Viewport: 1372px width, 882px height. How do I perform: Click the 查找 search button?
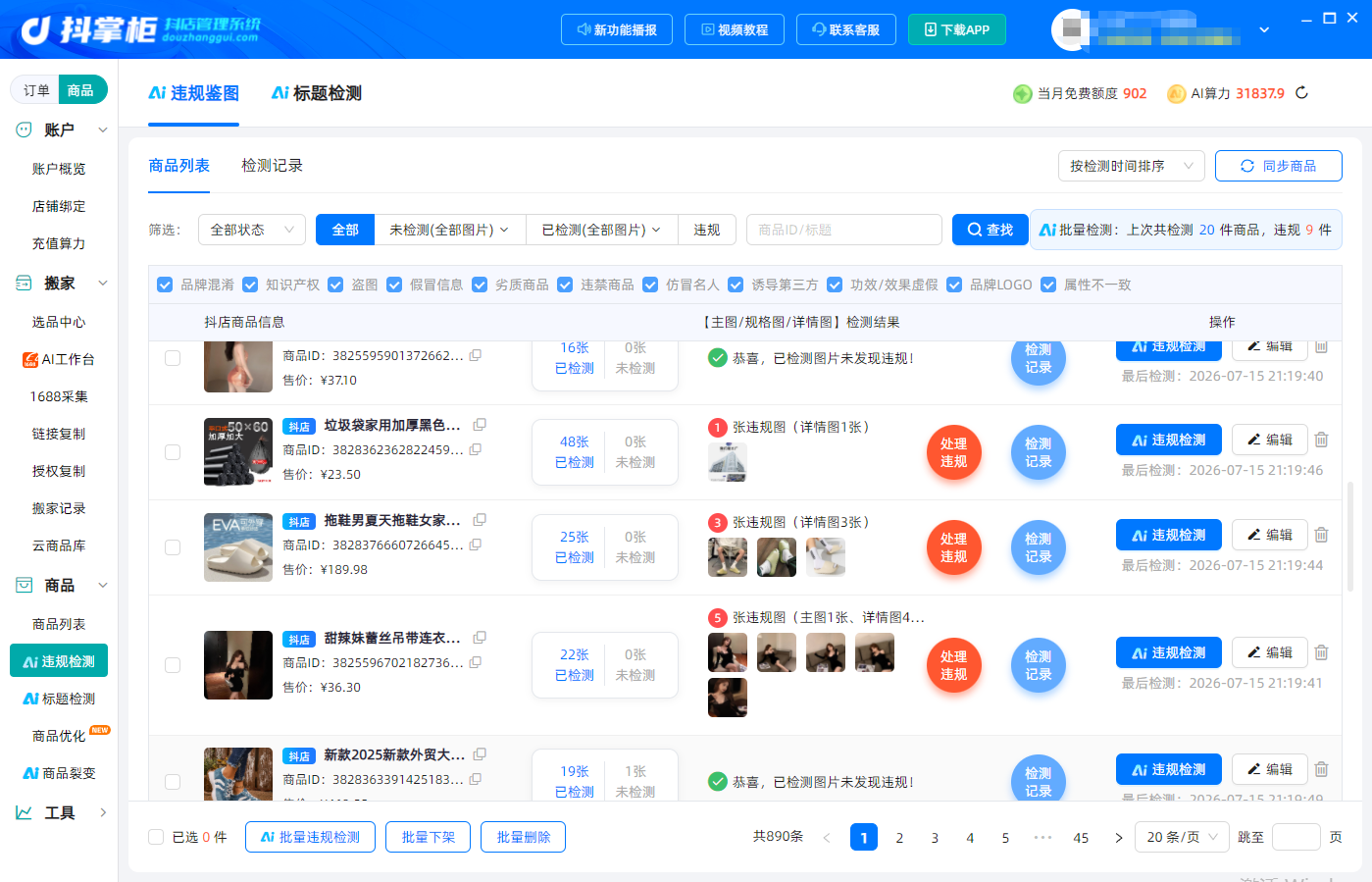991,230
